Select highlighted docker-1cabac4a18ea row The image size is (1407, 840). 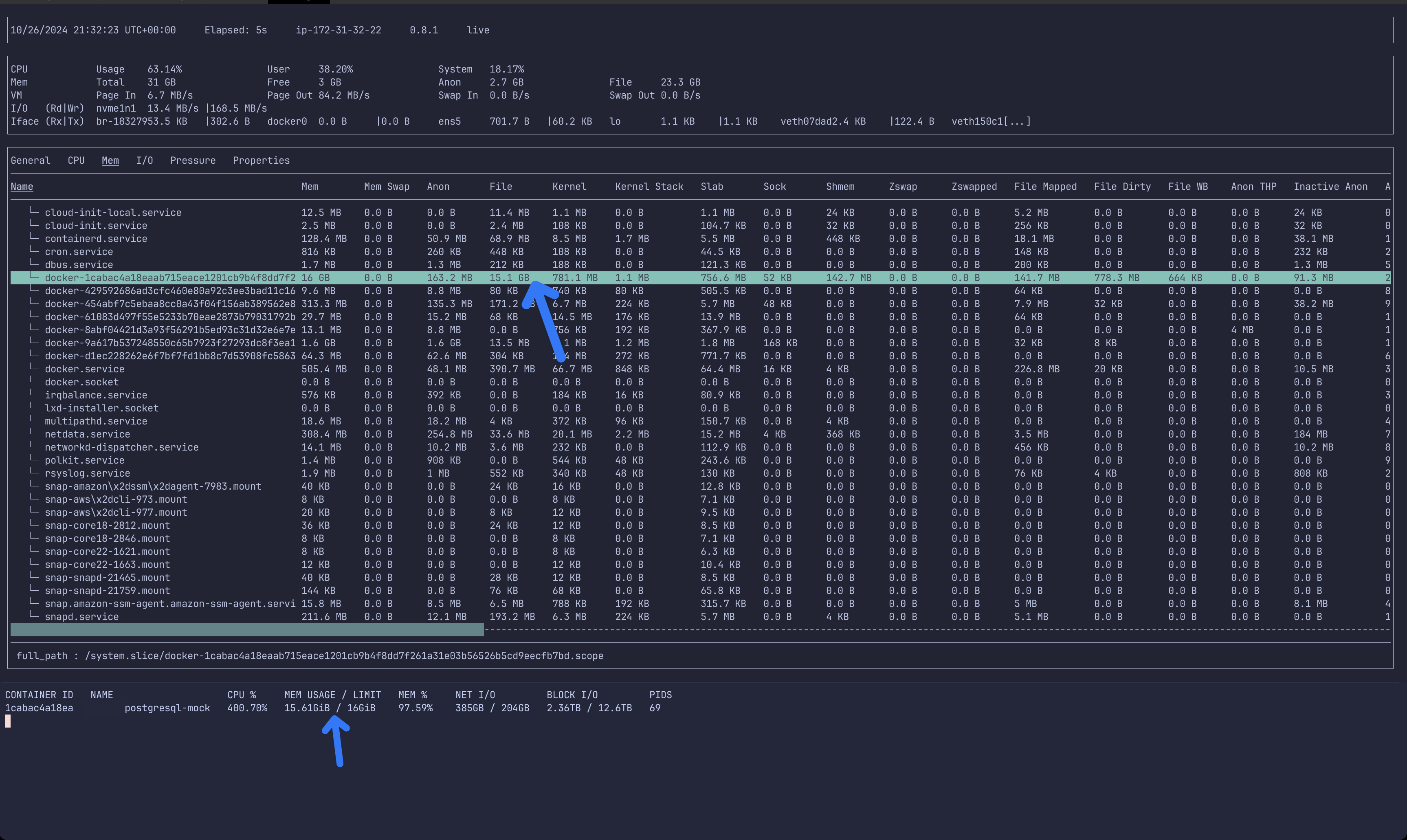pyautogui.click(x=170, y=277)
